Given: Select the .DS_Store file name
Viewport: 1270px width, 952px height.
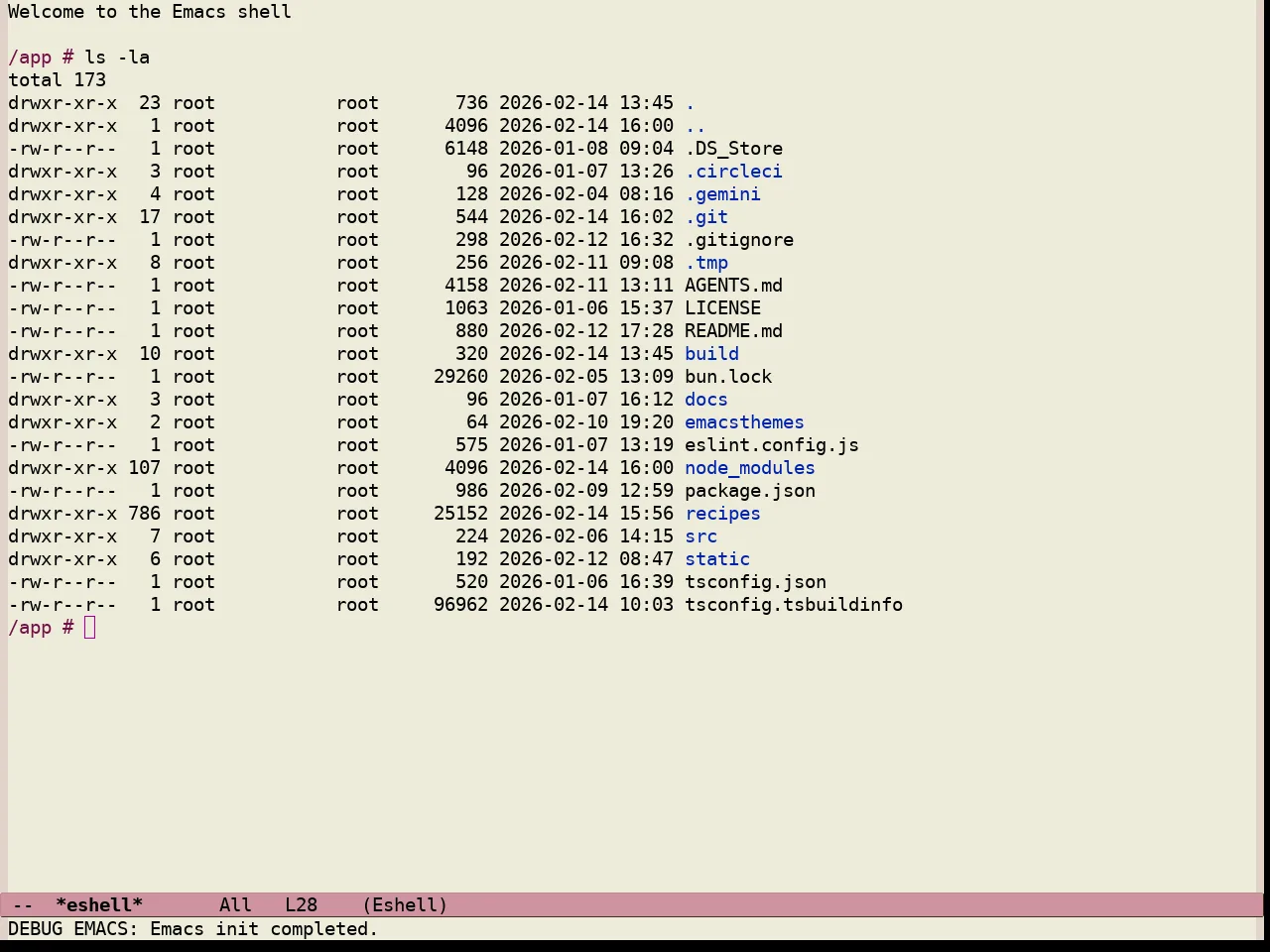Looking at the screenshot, I should pyautogui.click(x=733, y=149).
